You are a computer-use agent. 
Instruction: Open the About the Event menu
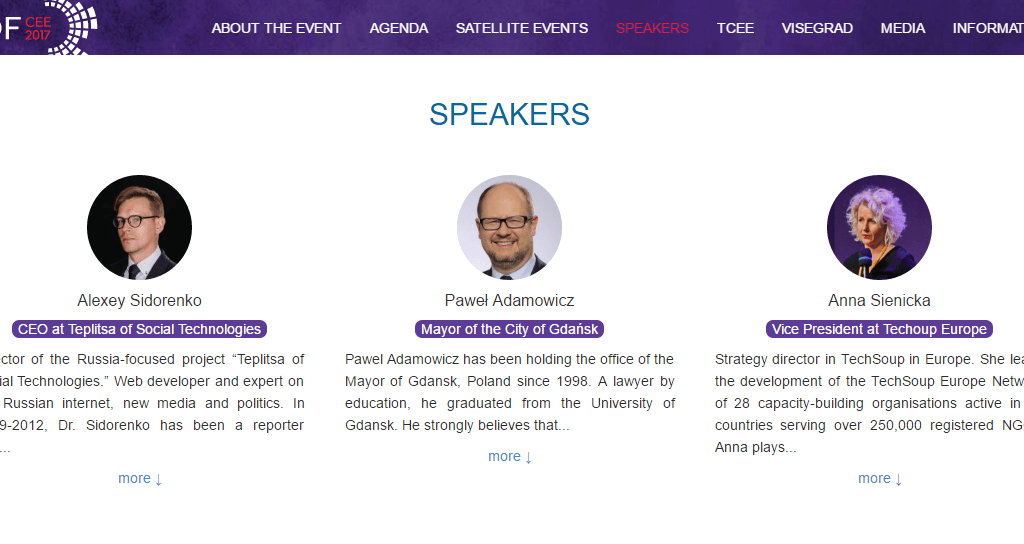click(276, 28)
